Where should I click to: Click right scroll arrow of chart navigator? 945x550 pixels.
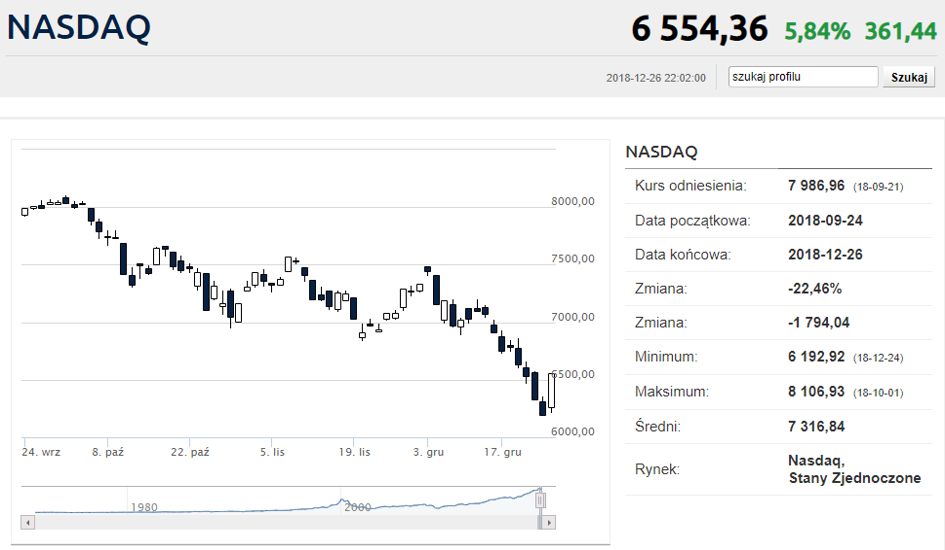548,522
